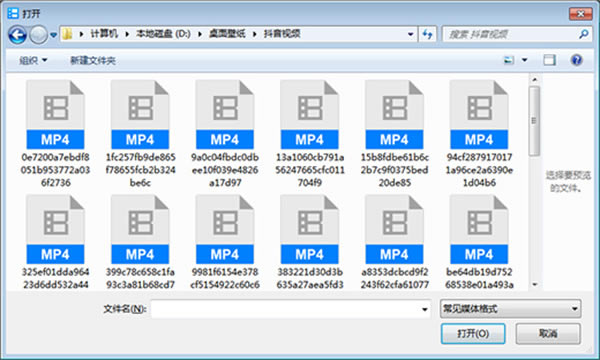Click the Back navigation arrow
This screenshot has width=600, height=360.
(x=17, y=35)
